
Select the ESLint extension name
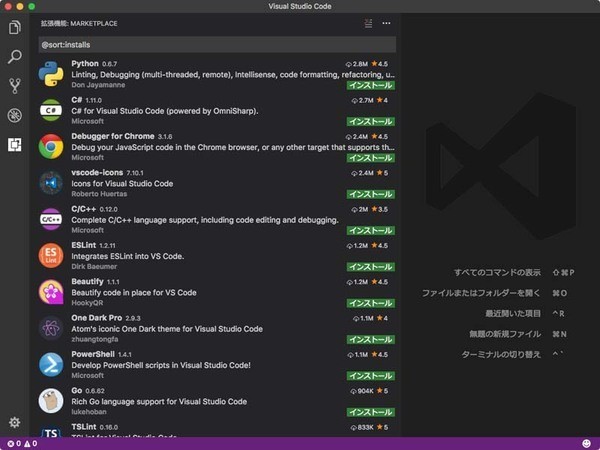[83, 245]
